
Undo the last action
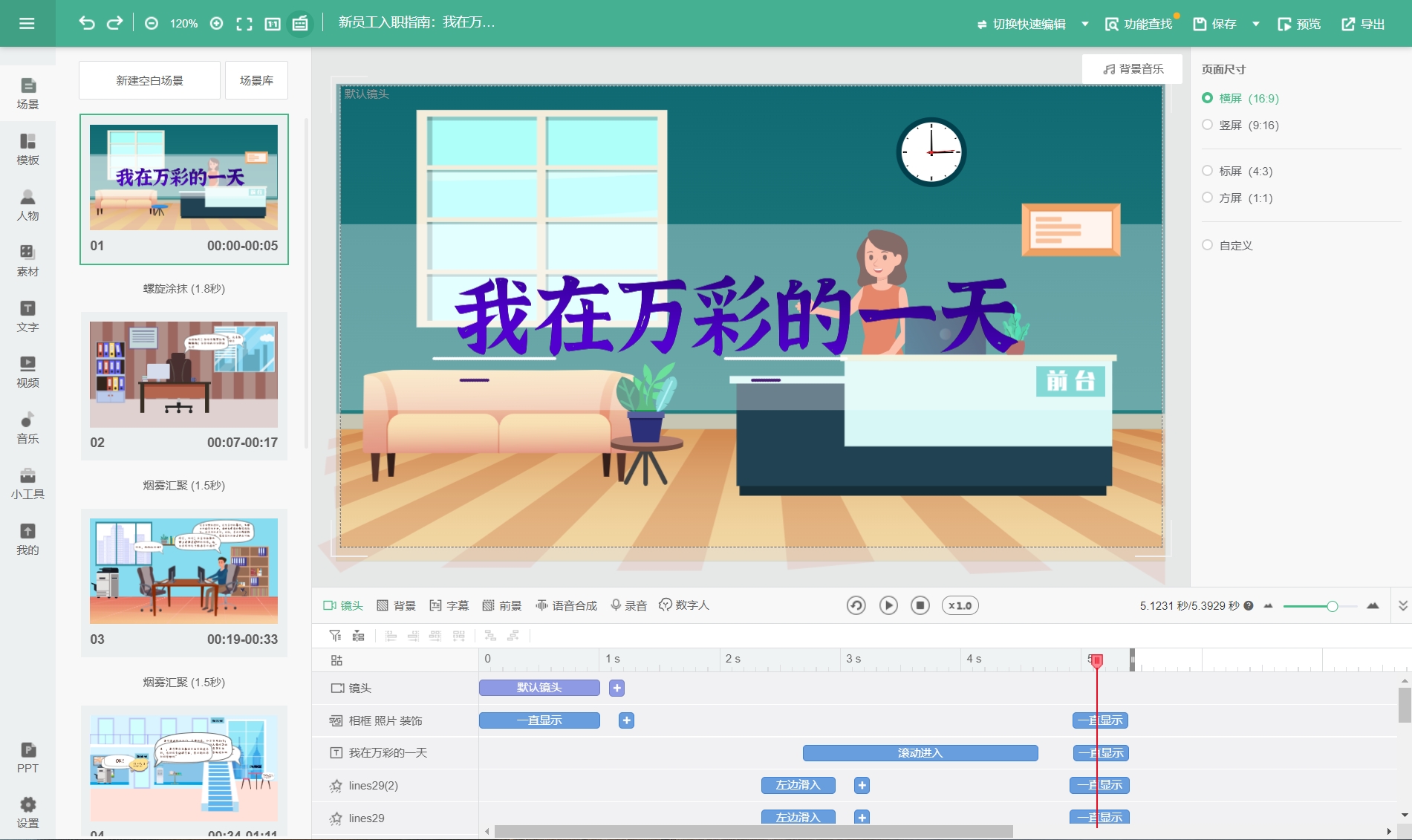(x=87, y=23)
